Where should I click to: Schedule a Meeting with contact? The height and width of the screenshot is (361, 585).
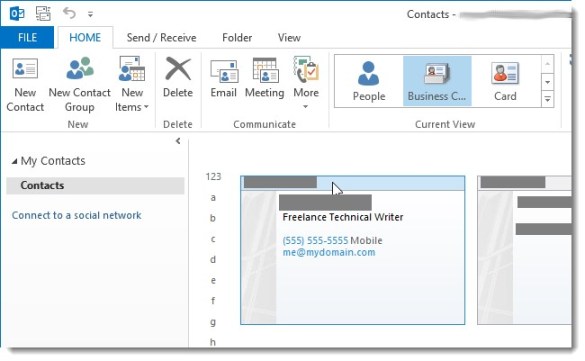pos(265,78)
